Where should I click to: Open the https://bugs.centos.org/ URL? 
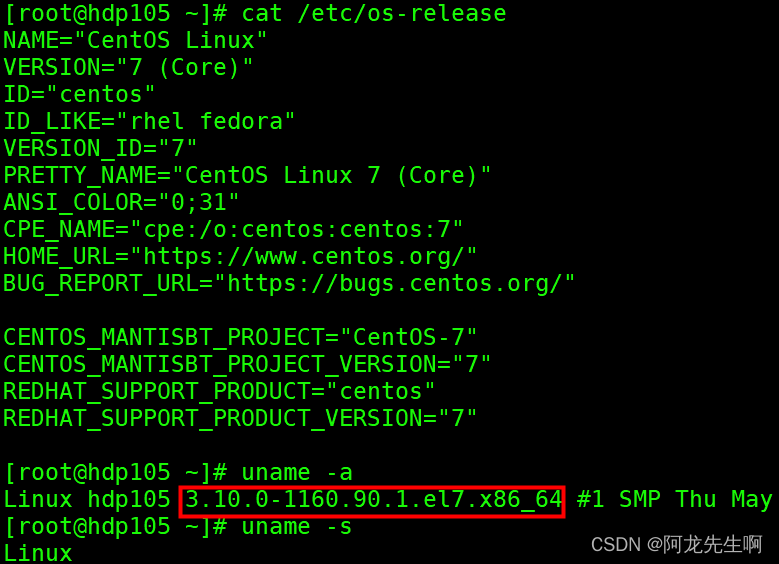(x=401, y=283)
